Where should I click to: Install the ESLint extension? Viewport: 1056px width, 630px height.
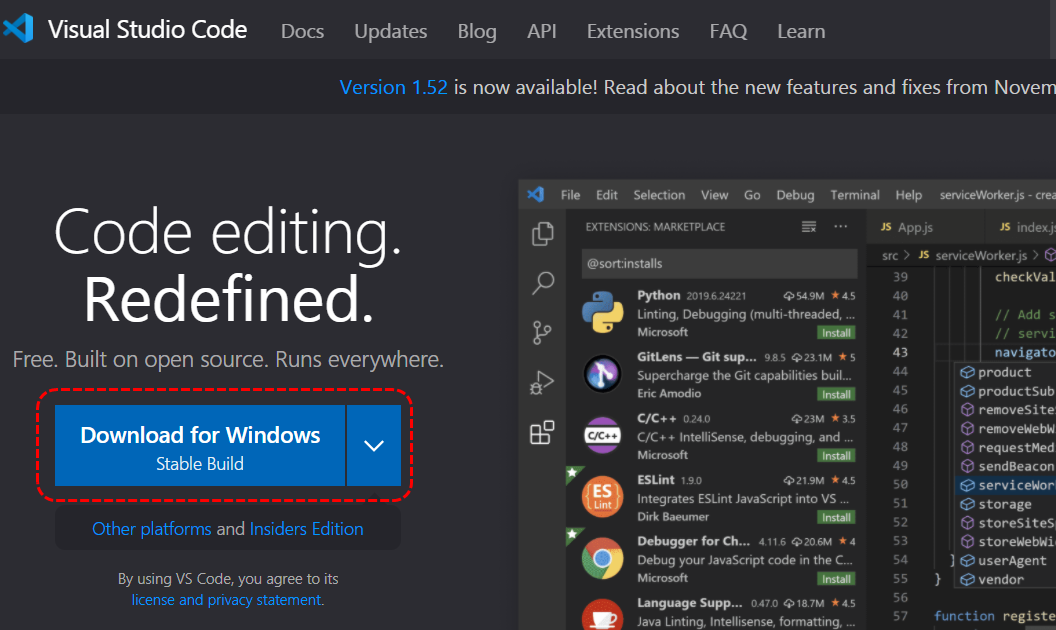[x=836, y=517]
